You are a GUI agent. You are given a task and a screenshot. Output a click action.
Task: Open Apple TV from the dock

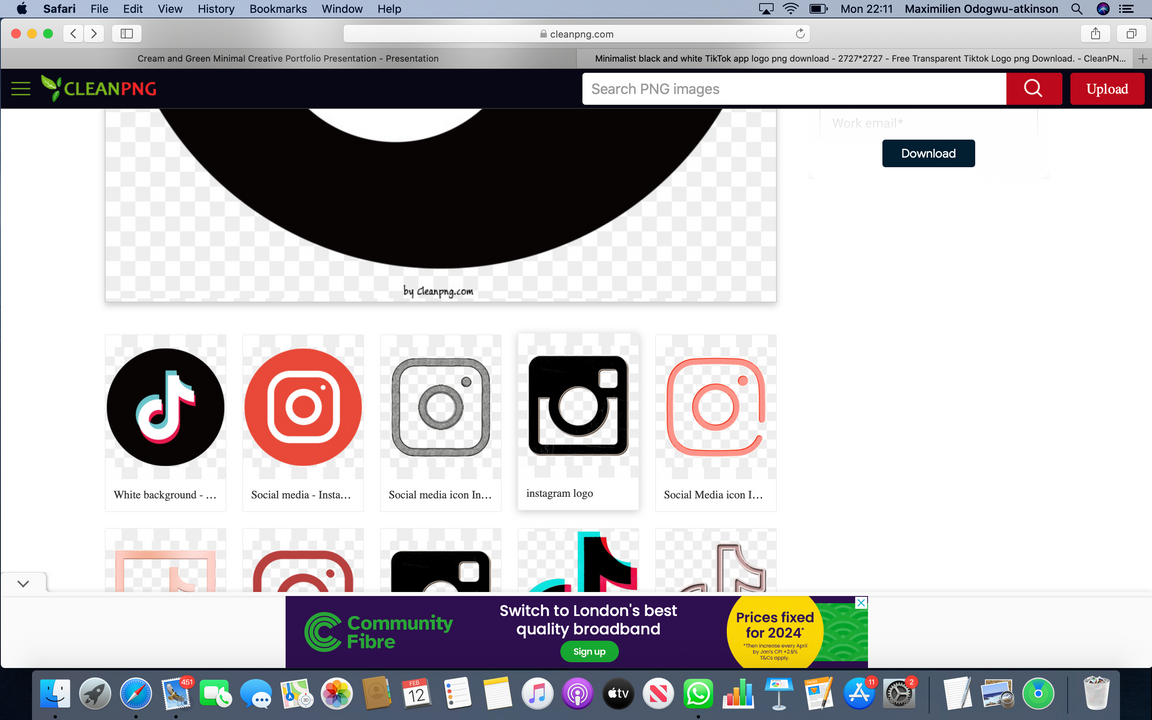618,693
